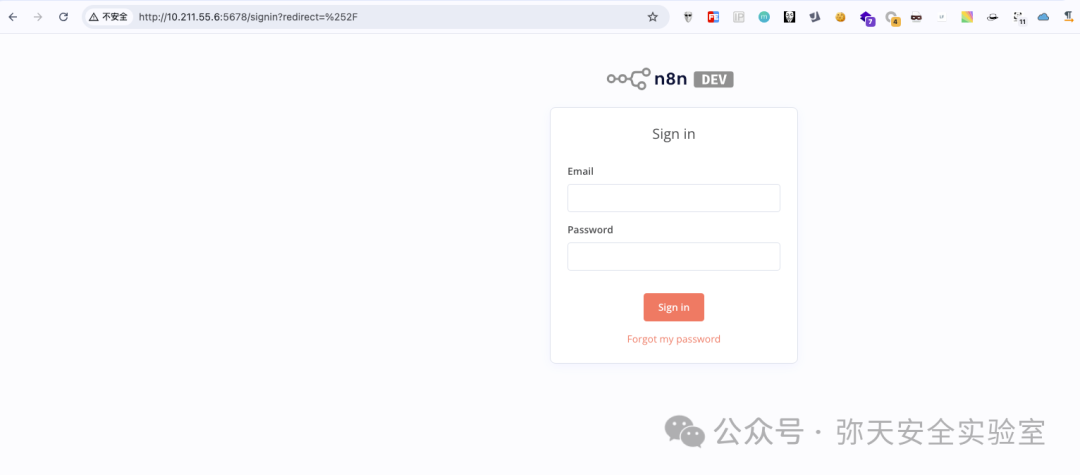The image size is (1080, 475).
Task: Open the grey alien mask extension
Action: click(x=688, y=17)
